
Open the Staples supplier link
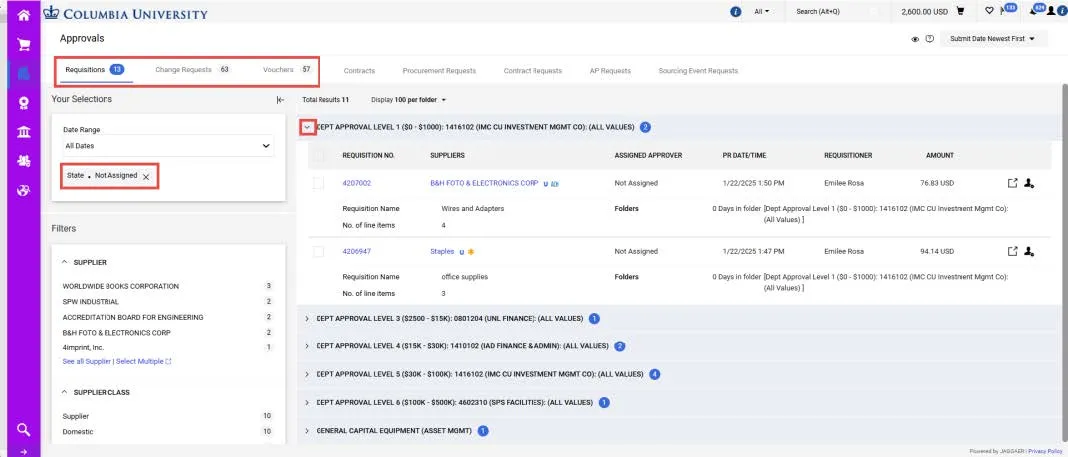pos(442,251)
